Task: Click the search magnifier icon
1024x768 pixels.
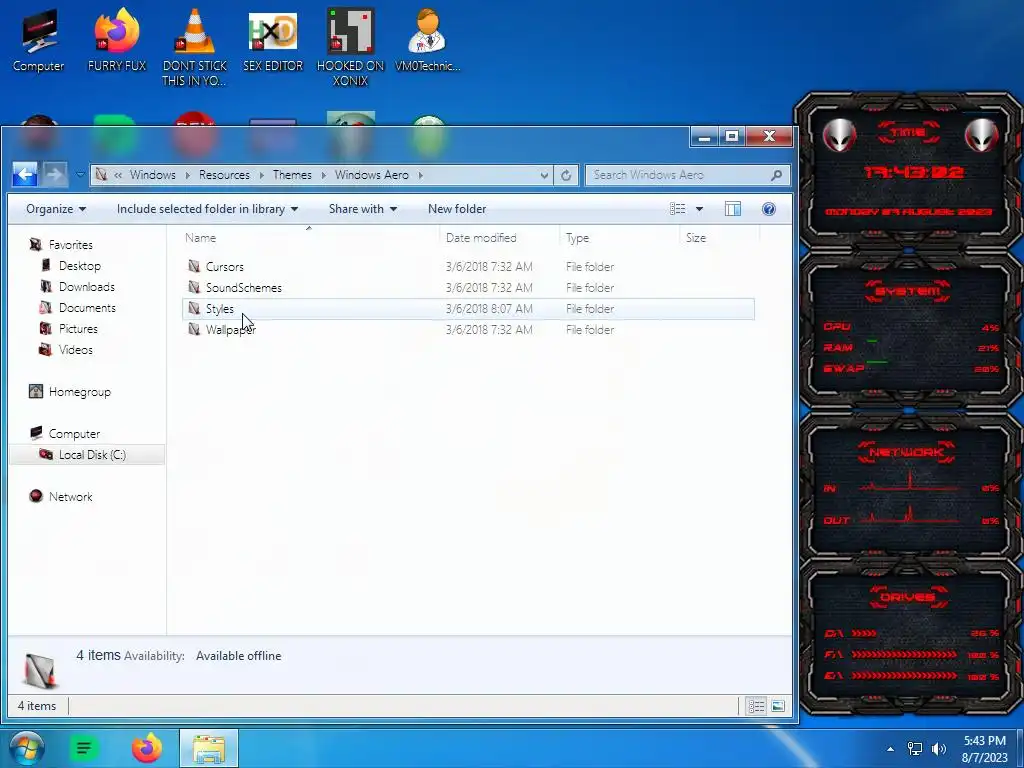Action: click(776, 175)
